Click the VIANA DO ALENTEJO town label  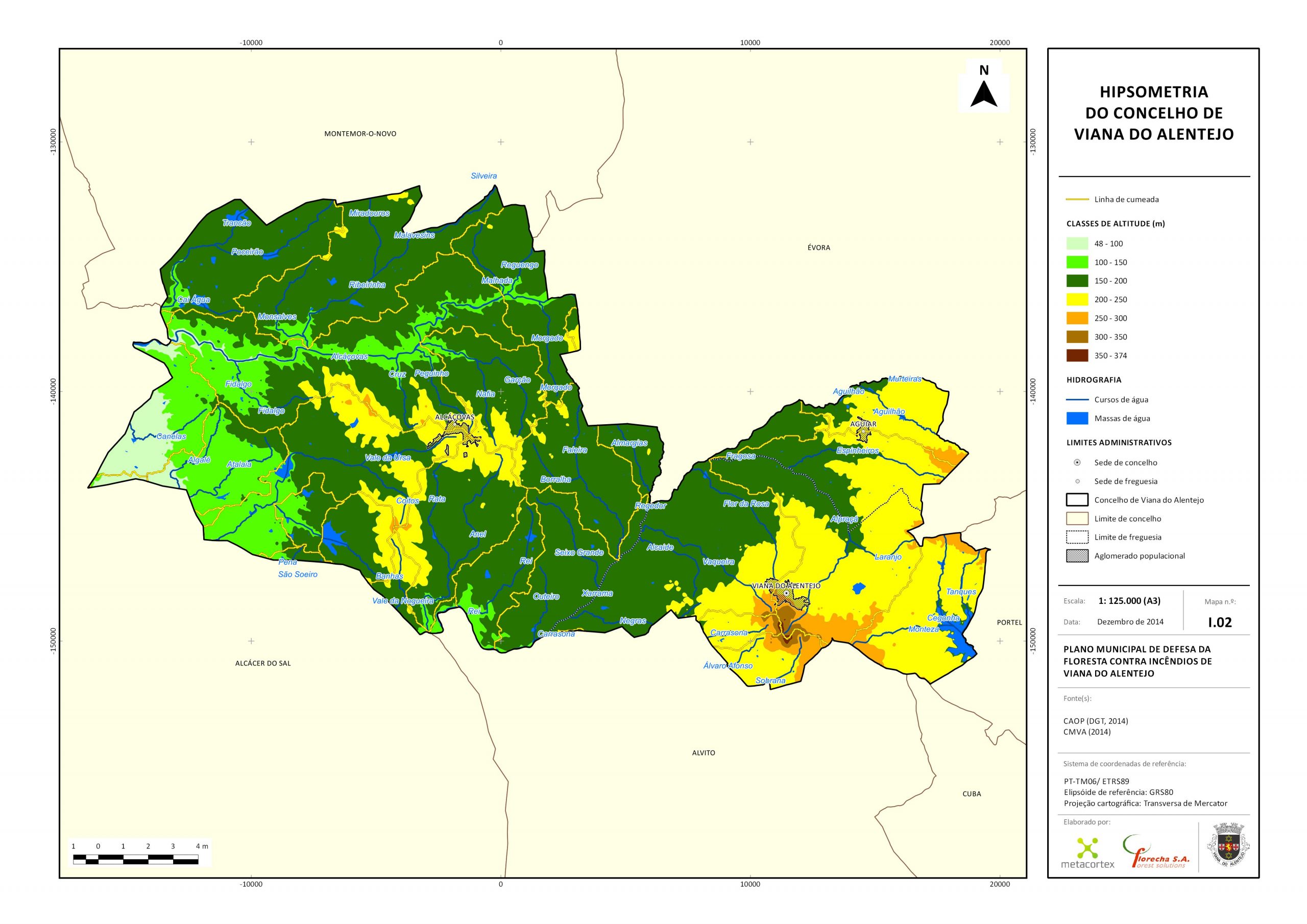786,585
